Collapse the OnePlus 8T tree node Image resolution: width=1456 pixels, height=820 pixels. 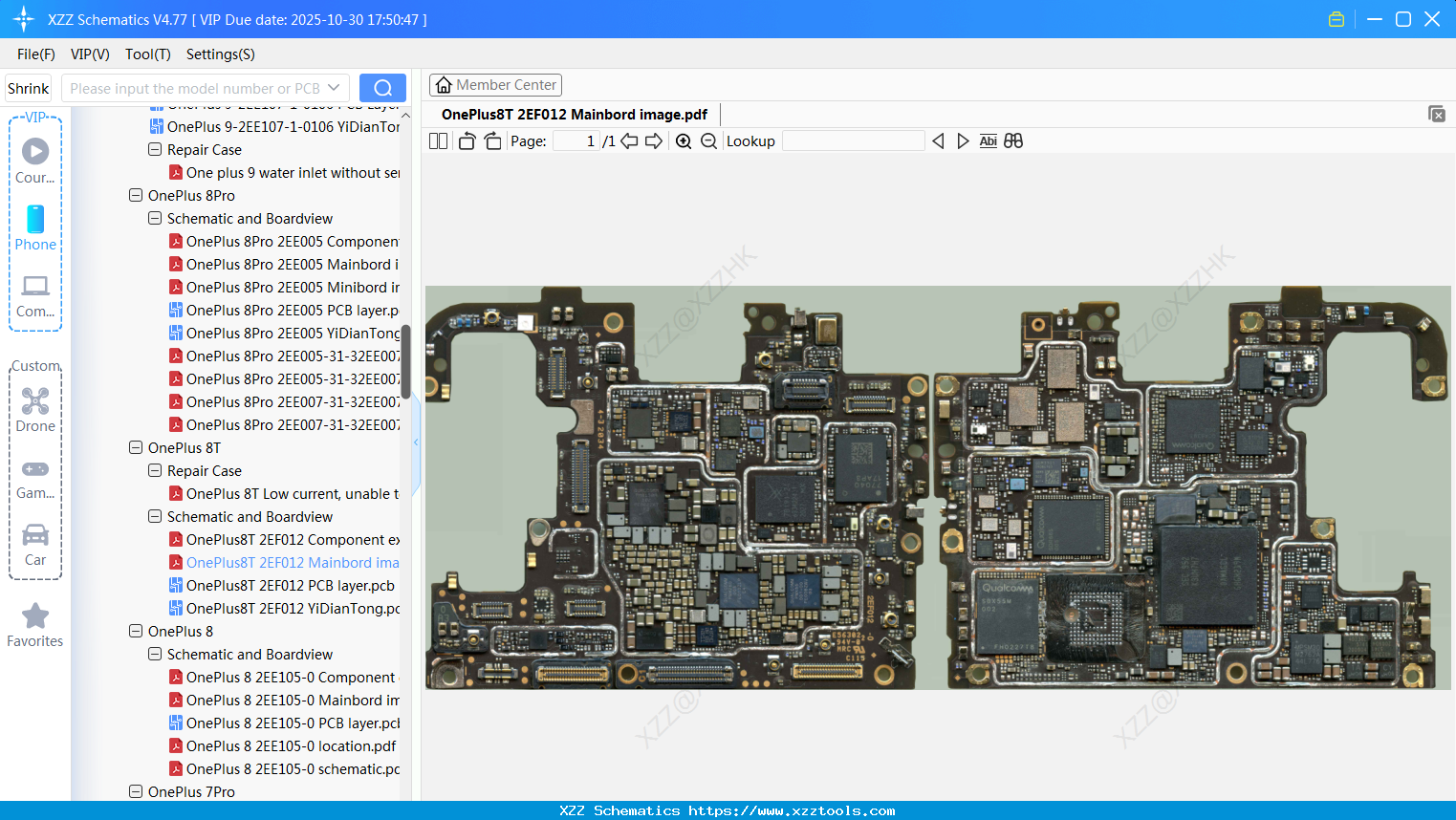coord(136,447)
